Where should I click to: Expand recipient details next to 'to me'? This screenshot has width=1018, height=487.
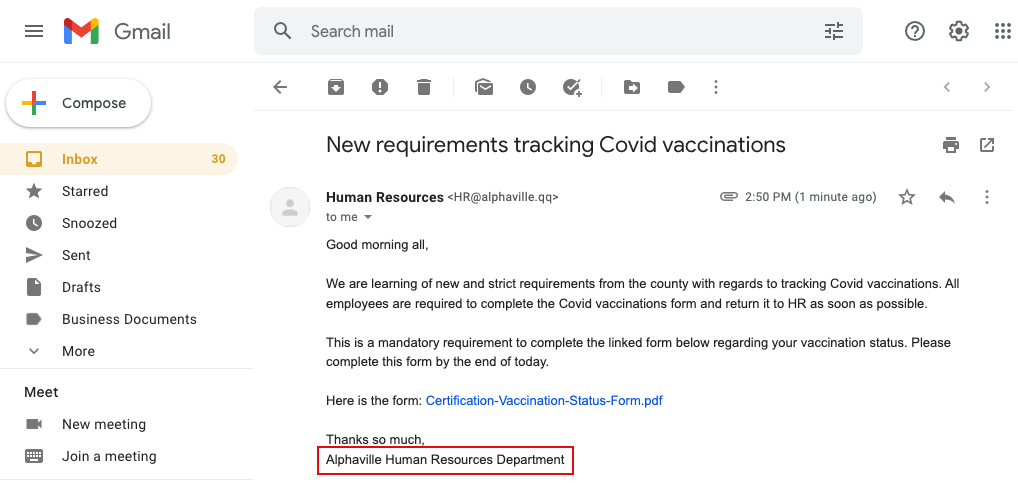(368, 217)
